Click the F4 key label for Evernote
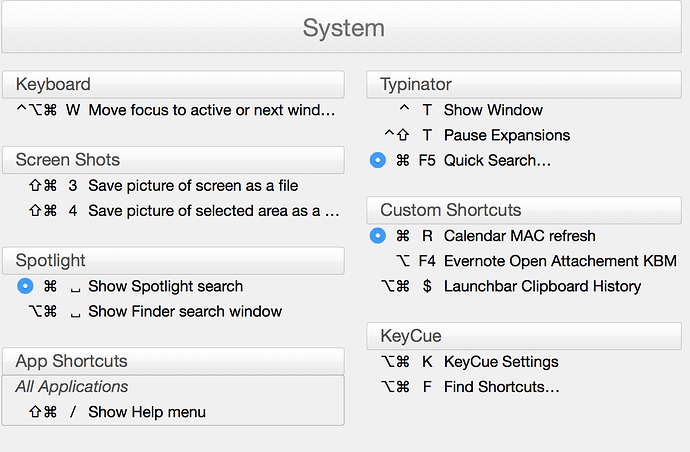The height and width of the screenshot is (452, 690). click(x=427, y=261)
